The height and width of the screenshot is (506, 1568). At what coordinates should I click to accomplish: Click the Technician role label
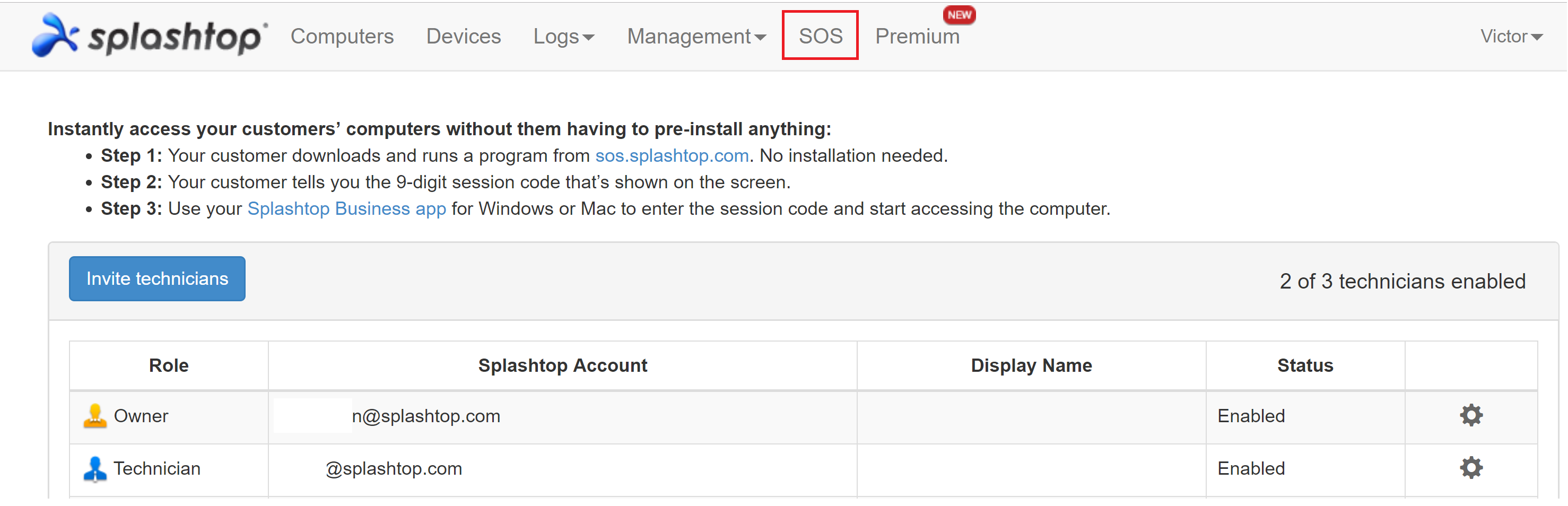[157, 469]
